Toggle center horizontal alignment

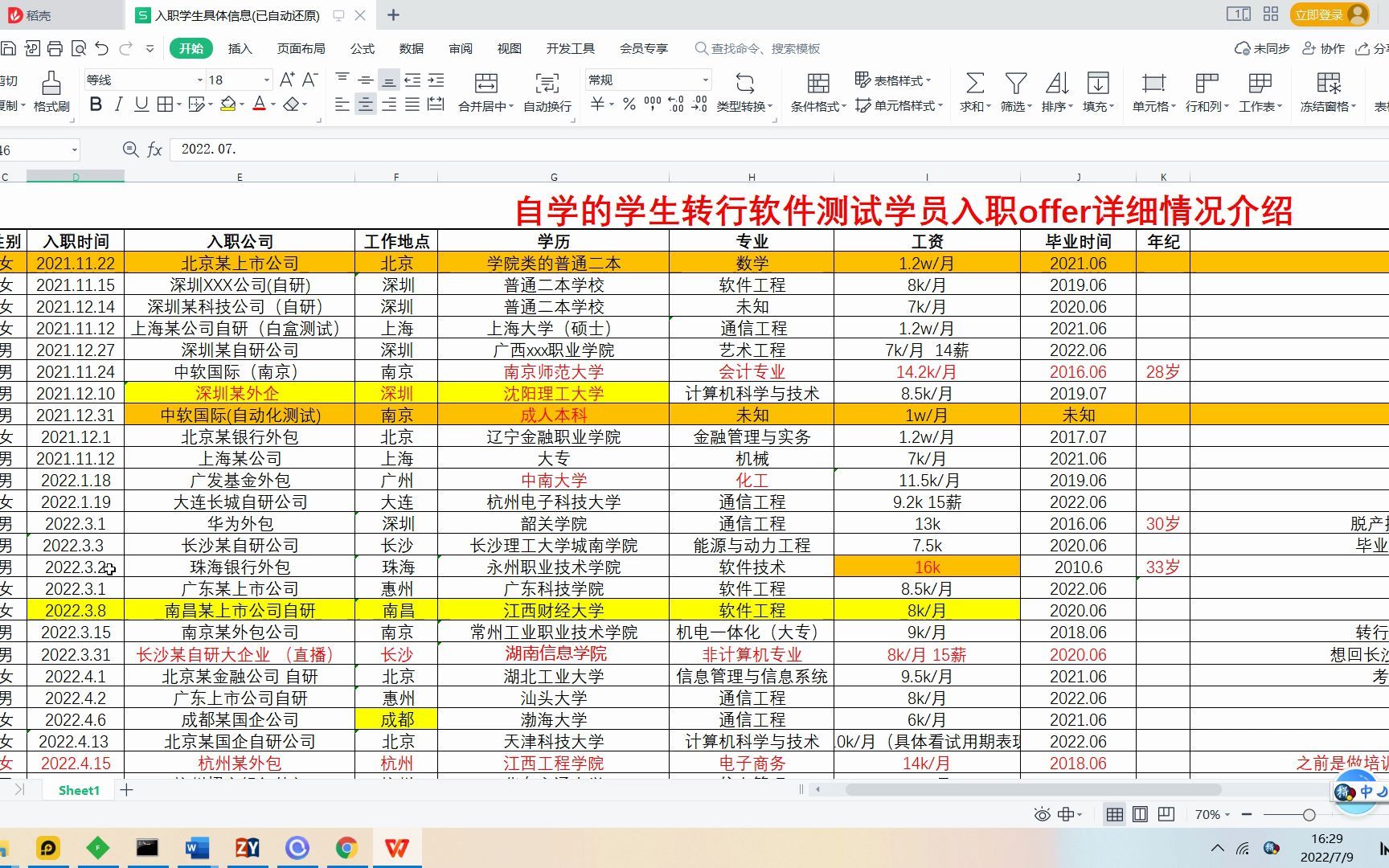click(x=365, y=104)
